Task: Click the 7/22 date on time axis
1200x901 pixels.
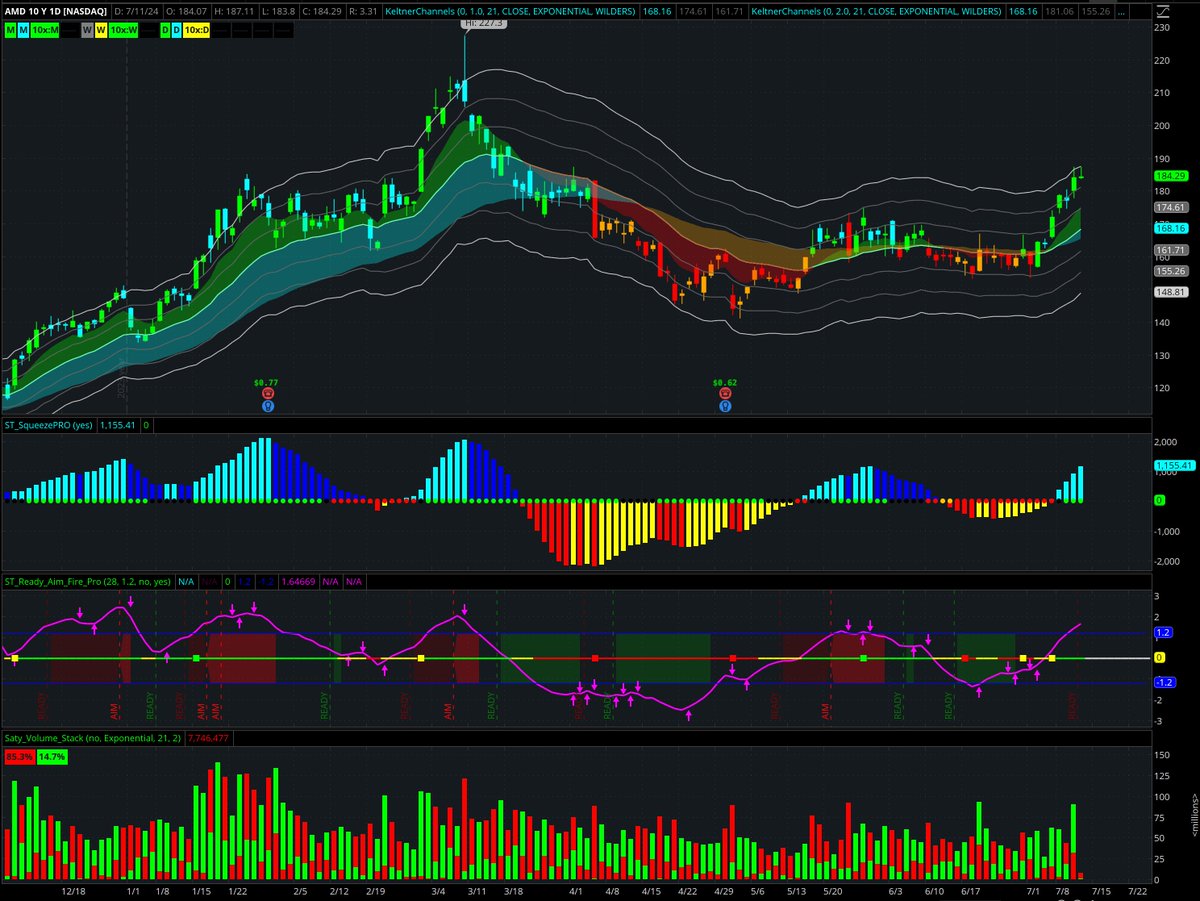Action: point(1138,889)
